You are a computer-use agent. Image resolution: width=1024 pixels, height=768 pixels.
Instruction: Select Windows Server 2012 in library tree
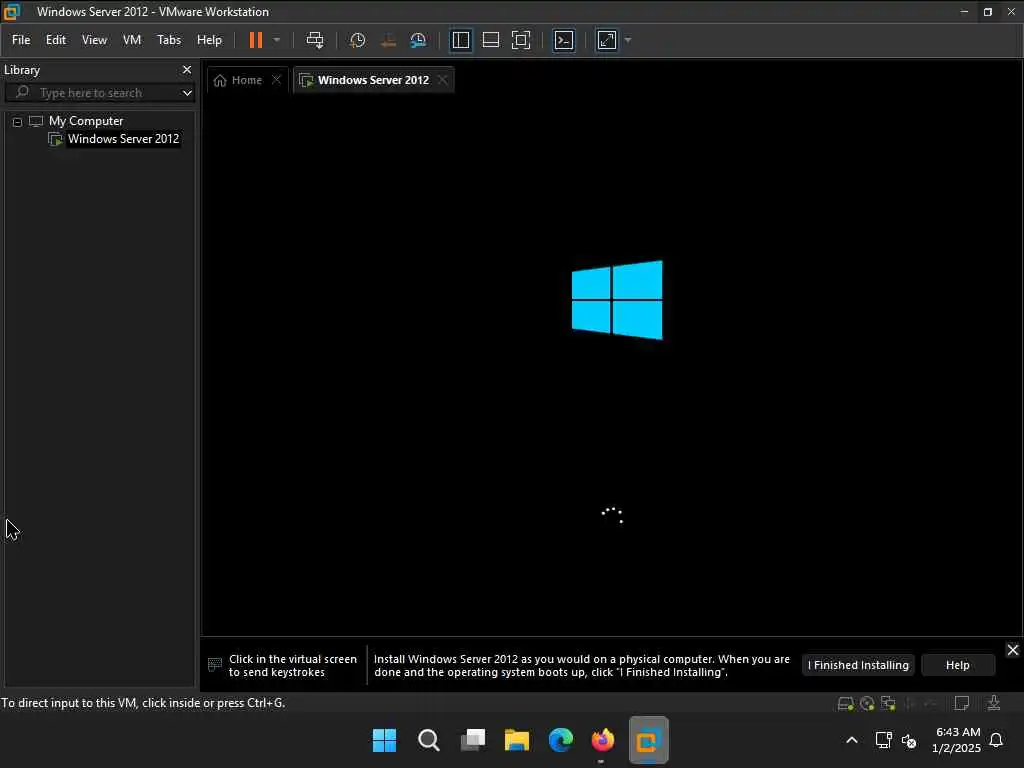[123, 139]
